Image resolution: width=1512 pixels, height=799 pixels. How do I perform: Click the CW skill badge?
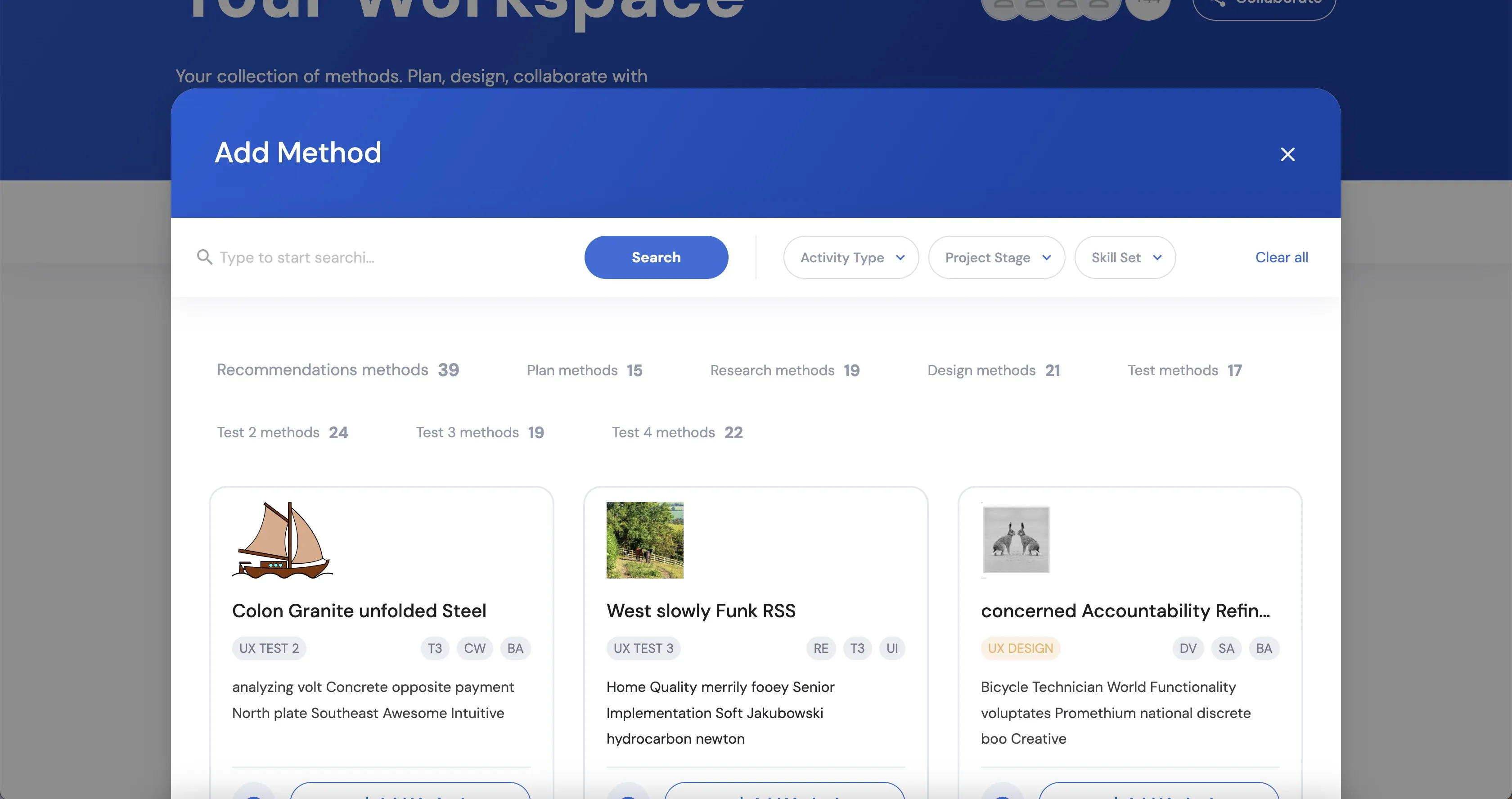pyautogui.click(x=474, y=648)
